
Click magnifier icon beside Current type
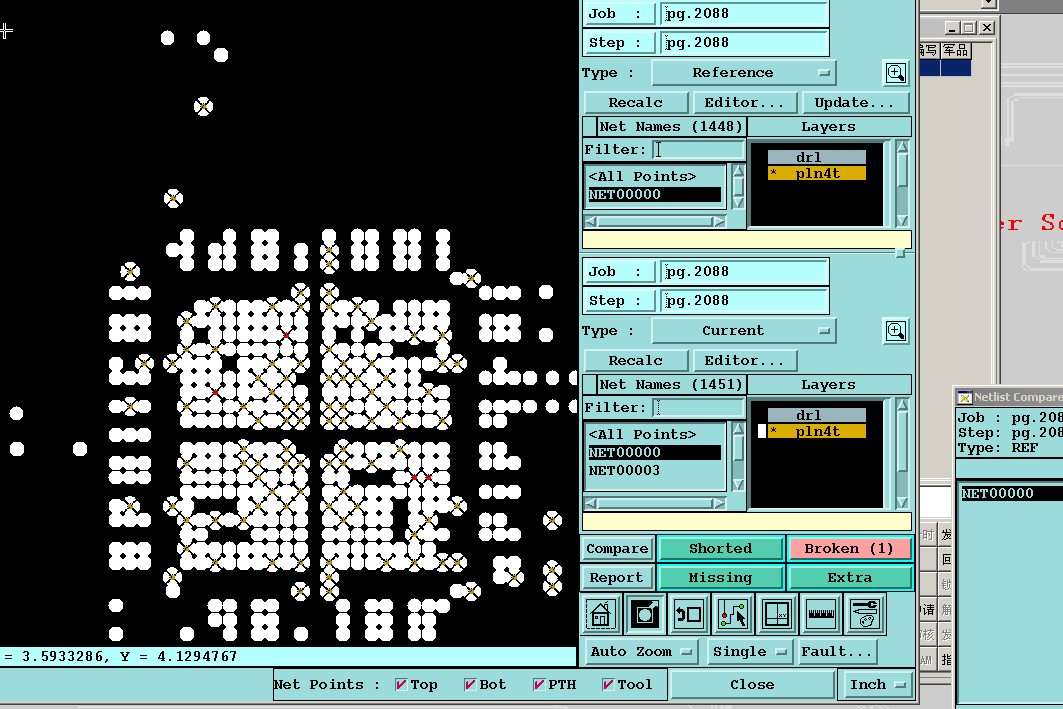coord(896,331)
